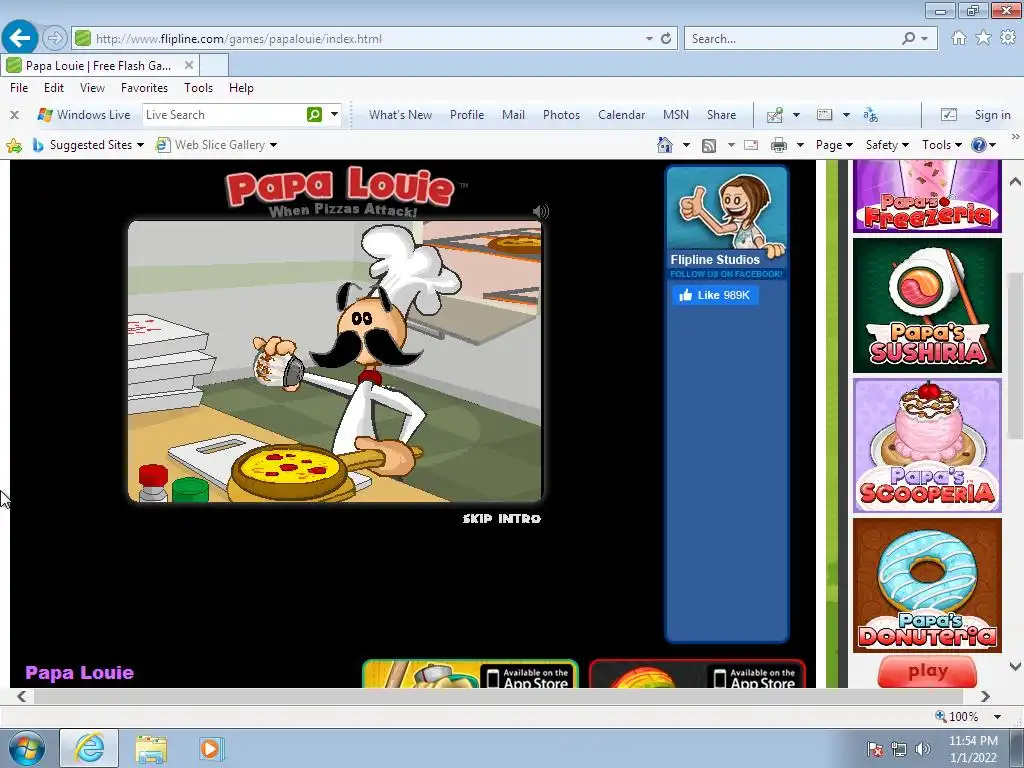This screenshot has height=768, width=1024.
Task: Click the browser Forward arrow button
Action: pos(55,38)
